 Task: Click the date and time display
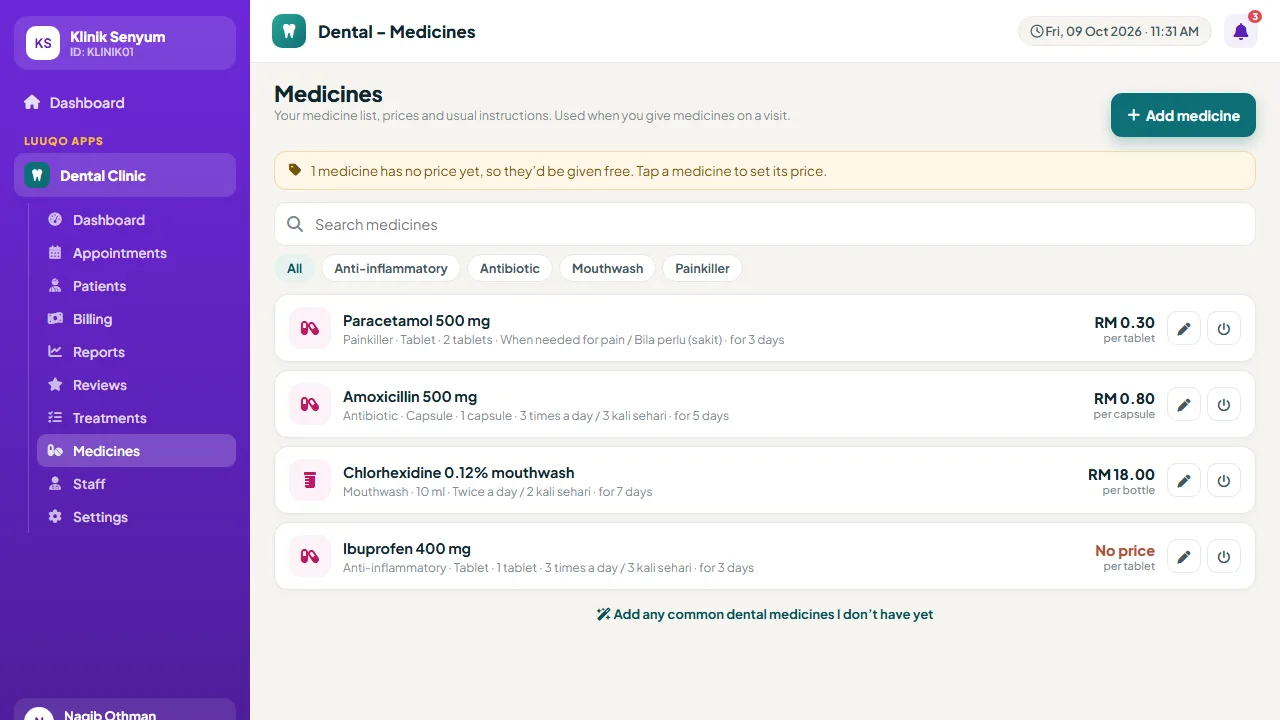coord(1114,31)
